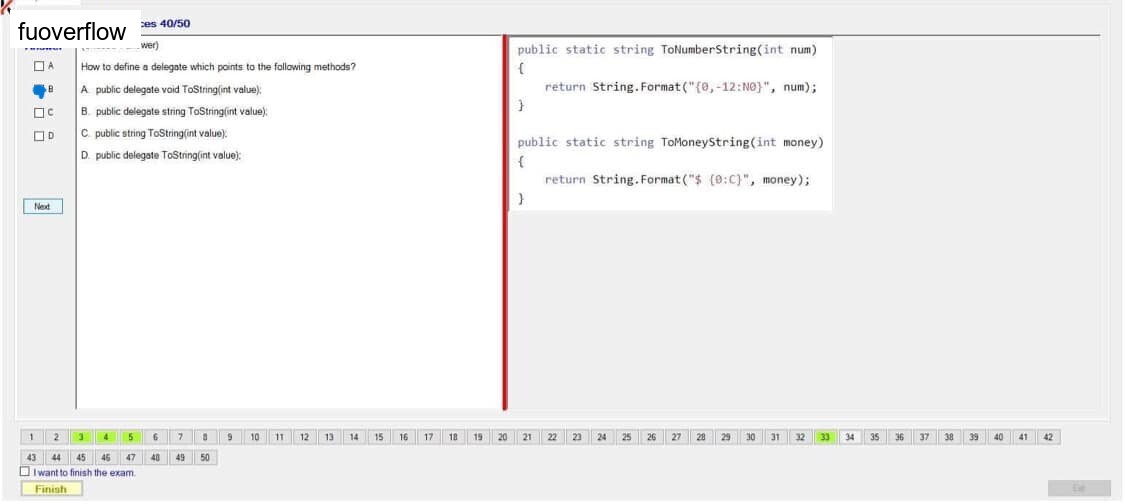Image resolution: width=1125 pixels, height=504 pixels.
Task: Go to question 42
Action: [1048, 437]
